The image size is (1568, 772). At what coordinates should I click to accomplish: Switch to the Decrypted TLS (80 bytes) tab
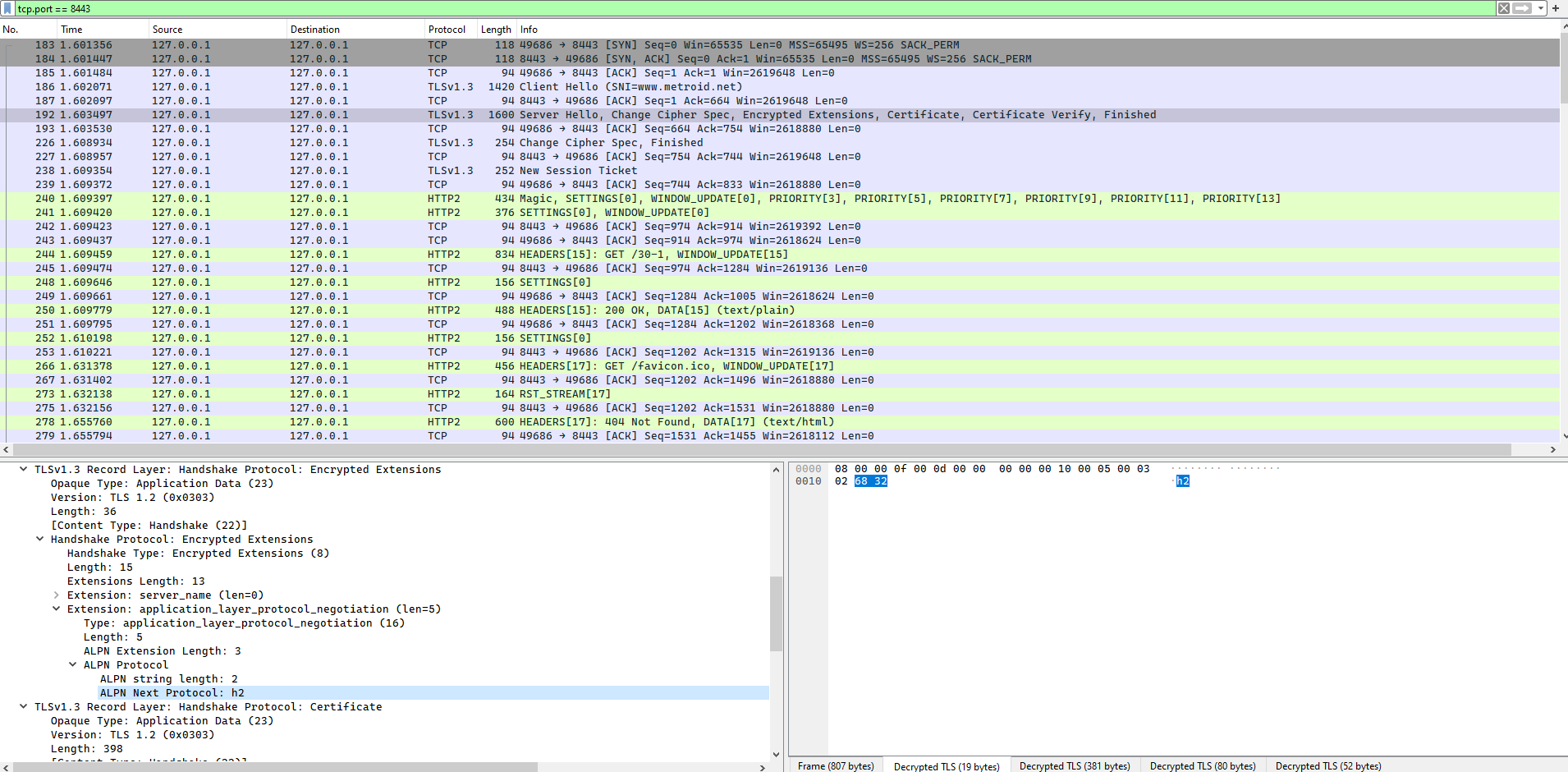coord(1203,765)
